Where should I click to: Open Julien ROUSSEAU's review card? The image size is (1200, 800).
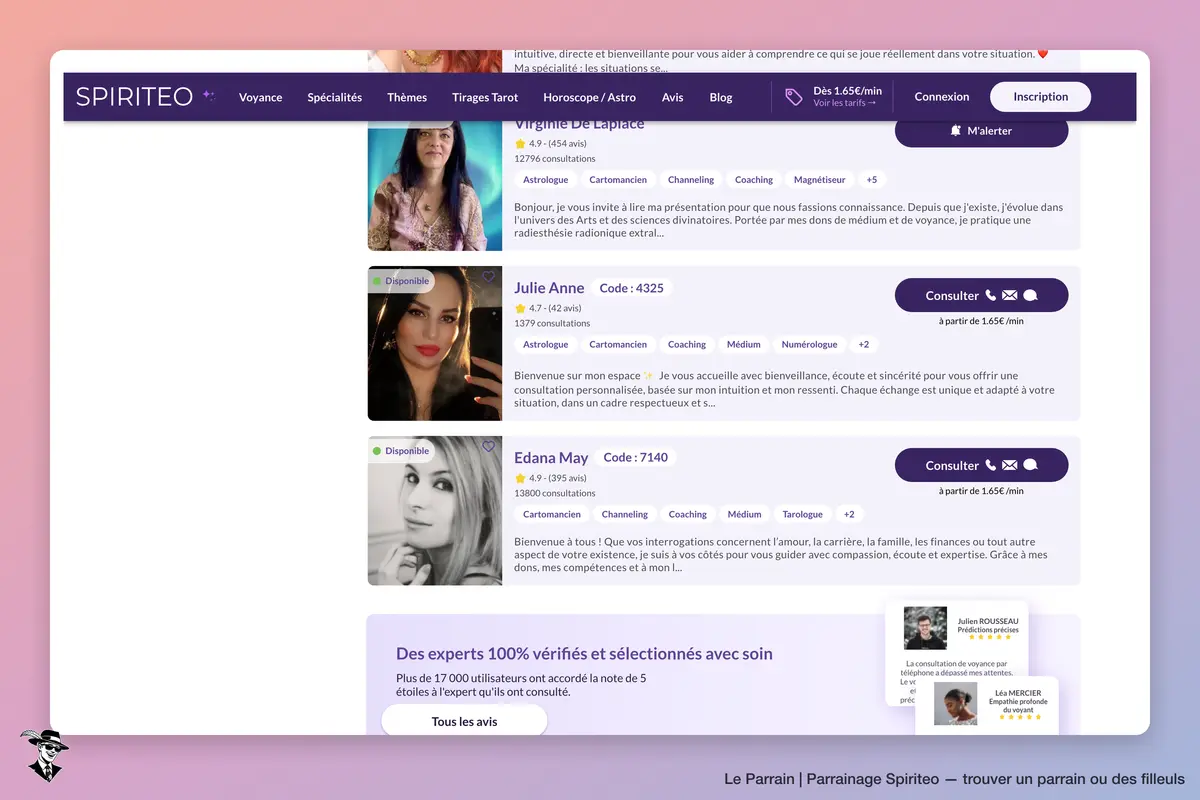[957, 653]
